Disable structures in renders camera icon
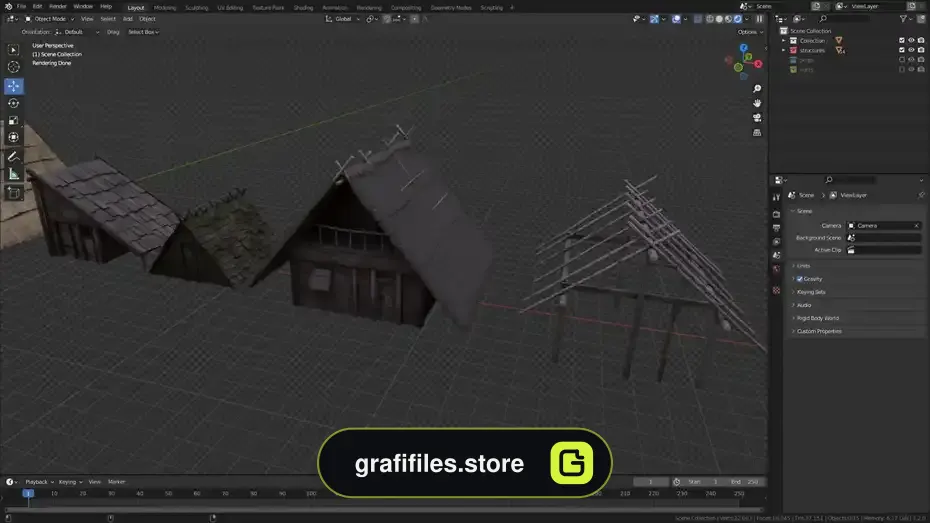Viewport: 930px width, 523px height. (x=921, y=50)
